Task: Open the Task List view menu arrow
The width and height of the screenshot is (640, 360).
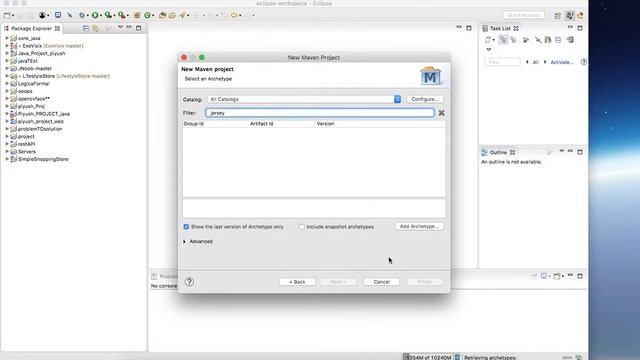Action: pos(489,49)
